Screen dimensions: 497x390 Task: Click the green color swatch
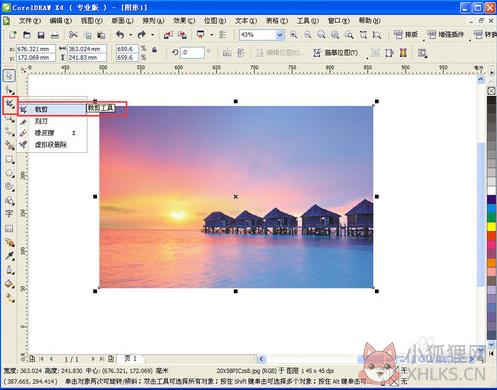pos(491,217)
